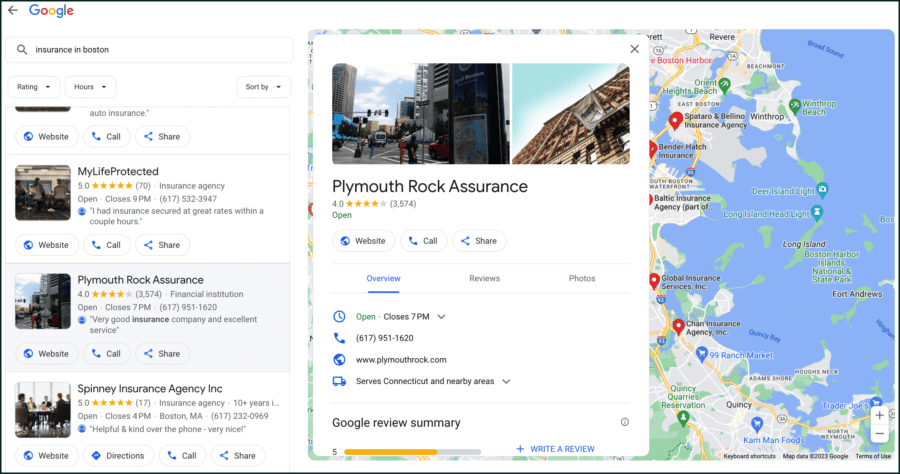The image size is (900, 474).
Task: Select Deer Island Light map marker
Action: point(823,190)
